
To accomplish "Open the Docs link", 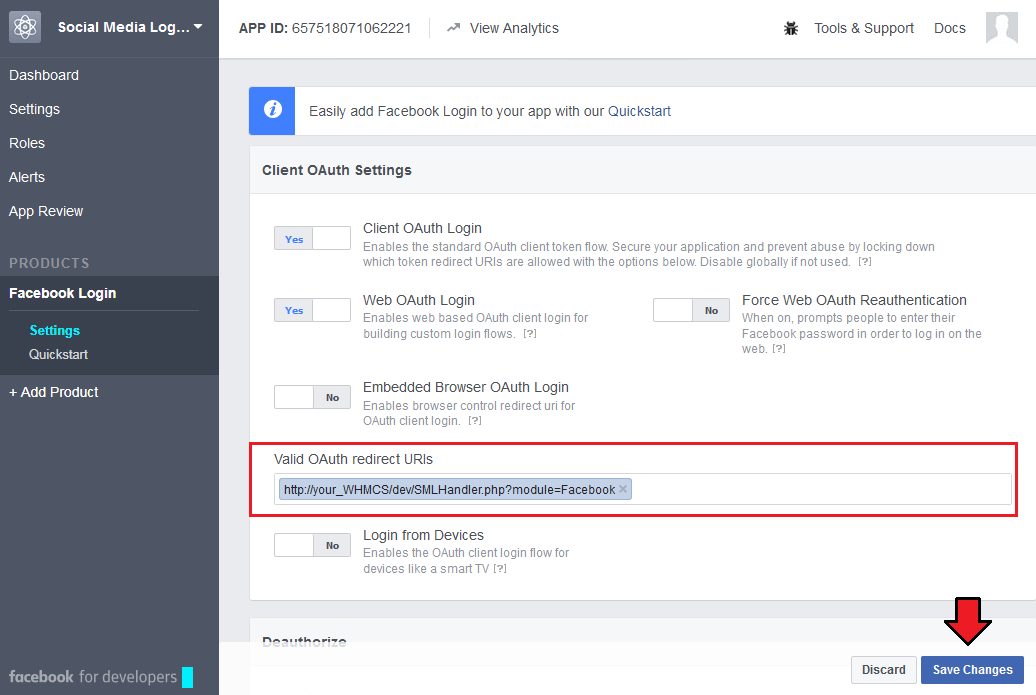I will 949,28.
